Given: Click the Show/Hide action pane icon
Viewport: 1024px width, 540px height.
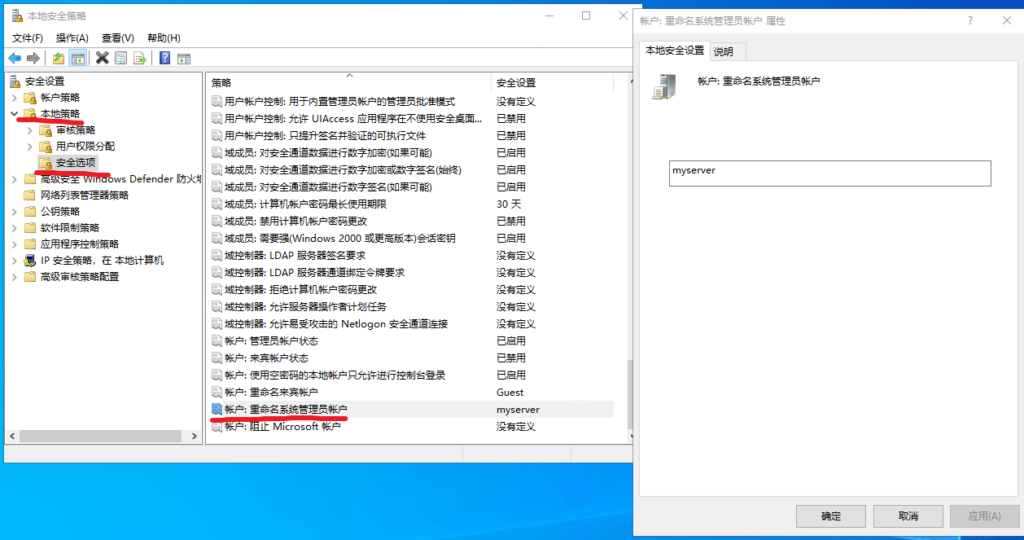Looking at the screenshot, I should 184,58.
